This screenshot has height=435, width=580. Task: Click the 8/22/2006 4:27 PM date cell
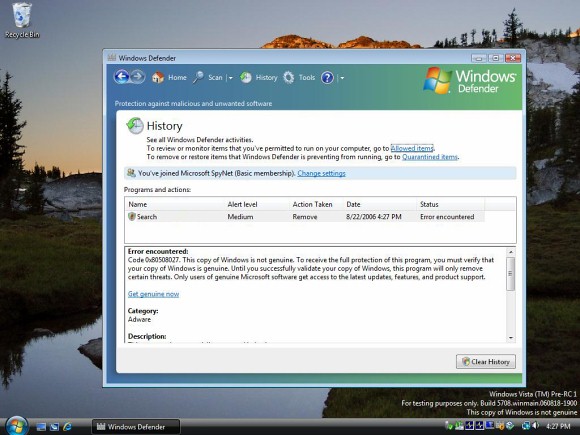coord(374,217)
